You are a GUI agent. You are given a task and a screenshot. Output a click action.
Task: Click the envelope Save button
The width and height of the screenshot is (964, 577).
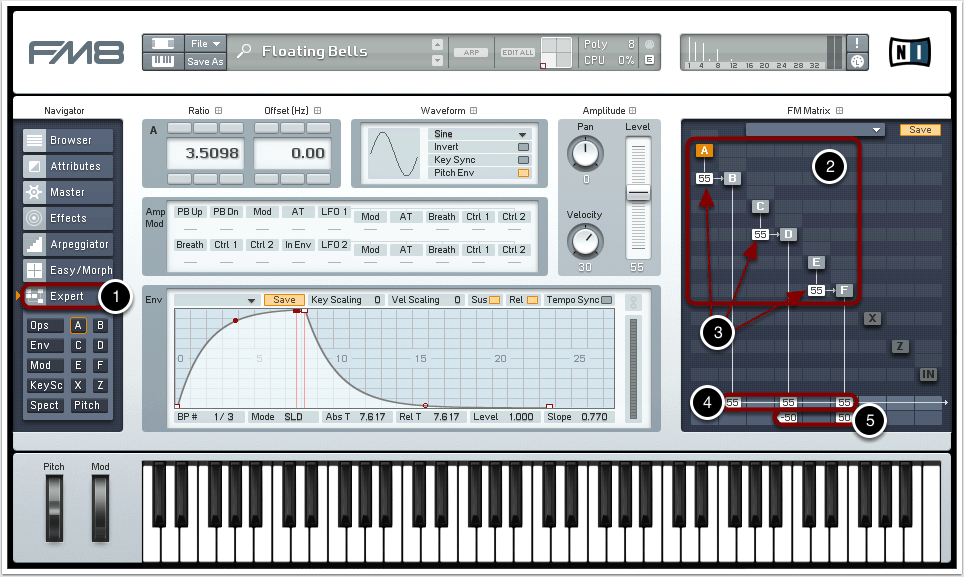tap(284, 300)
